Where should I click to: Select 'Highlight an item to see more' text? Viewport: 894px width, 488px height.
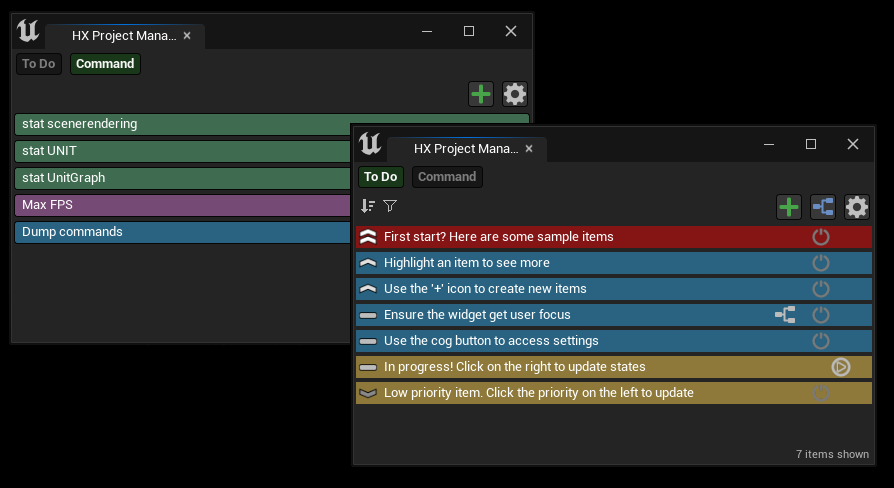(467, 263)
